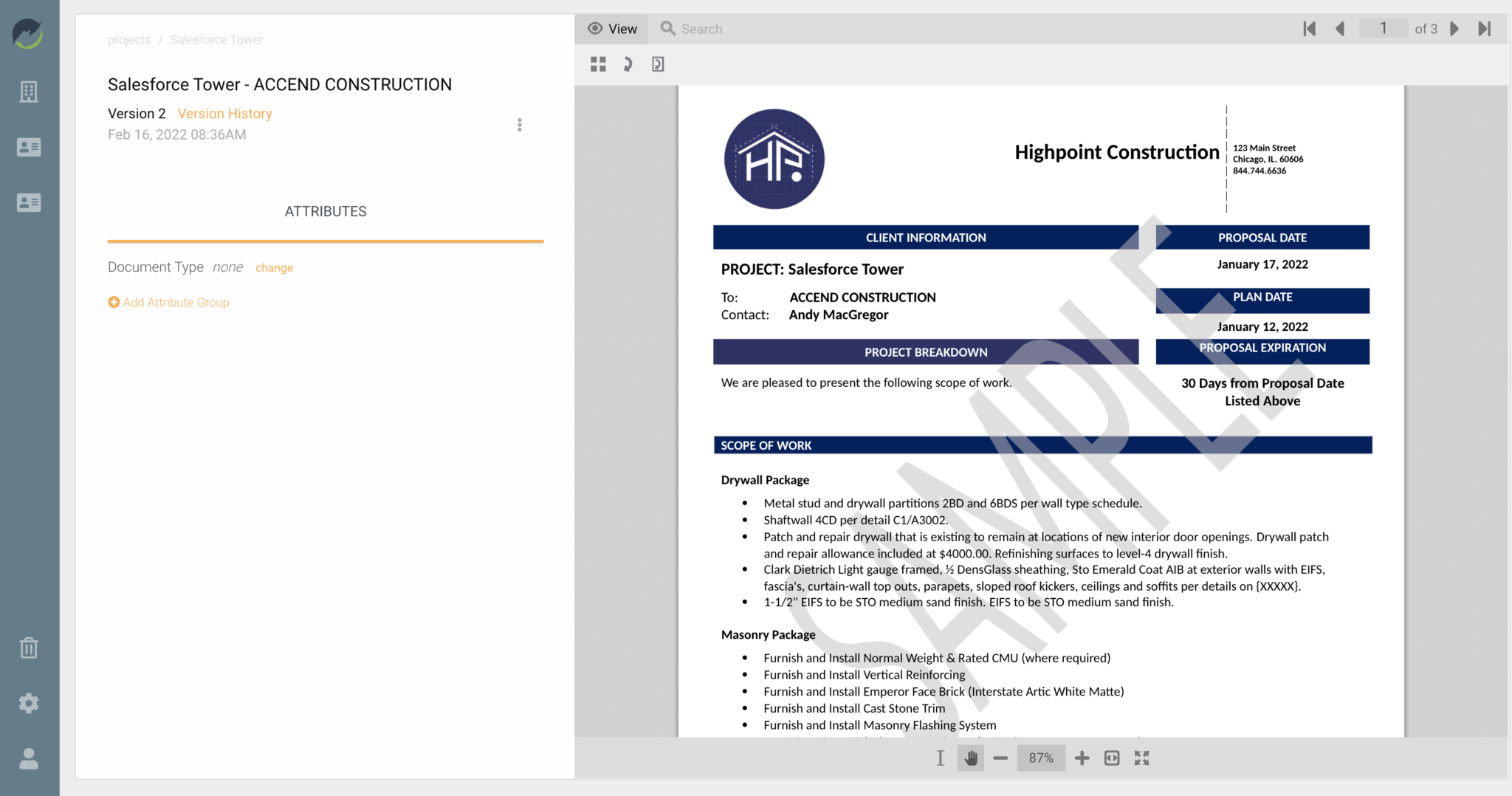Open the buildings section from the sidebar
The height and width of the screenshot is (796, 1512).
point(29,92)
